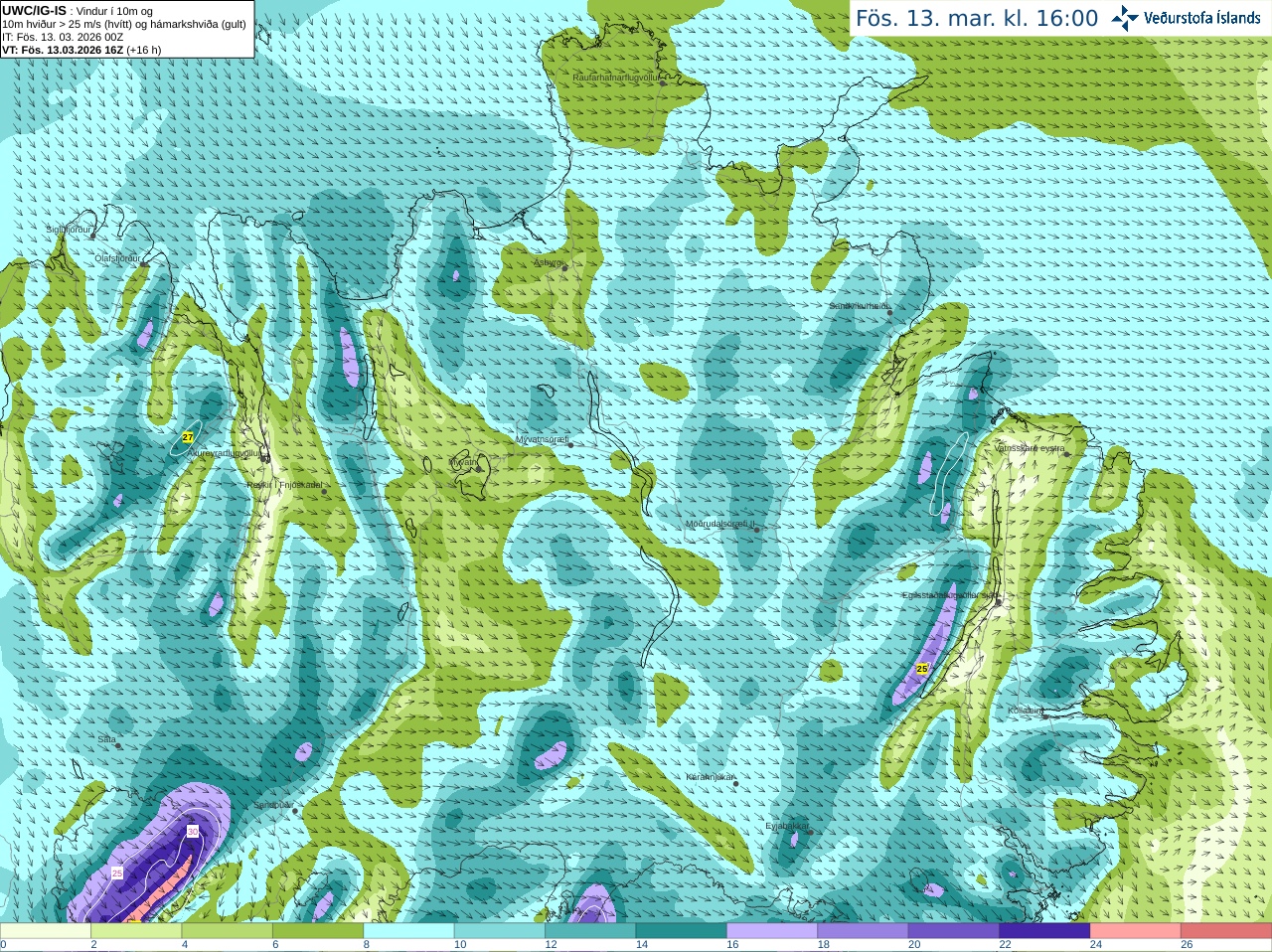Click the yellow 27 gust marker near Akureyri
Viewport: 1272px width, 952px height.
tap(188, 437)
